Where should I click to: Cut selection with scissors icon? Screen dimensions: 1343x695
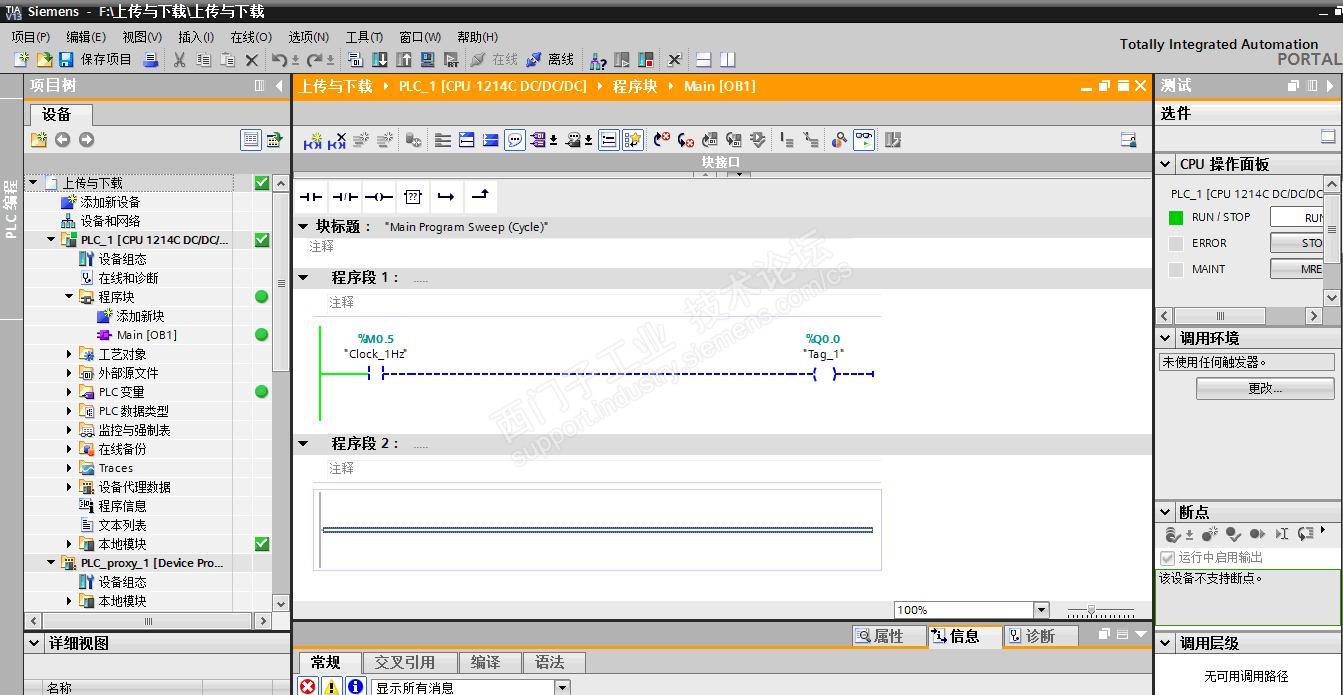[179, 60]
